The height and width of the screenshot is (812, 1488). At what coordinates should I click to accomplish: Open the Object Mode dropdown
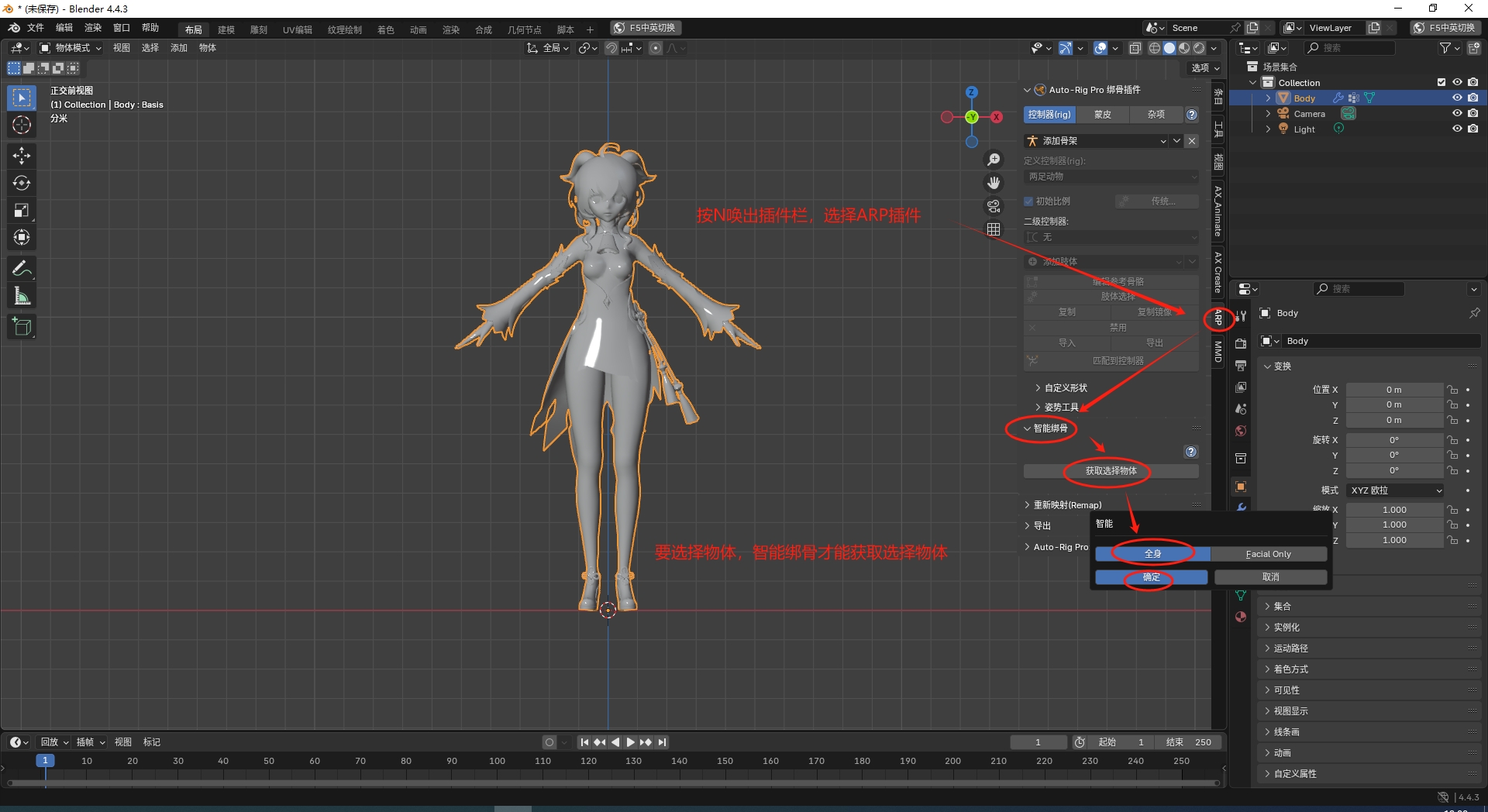point(71,48)
